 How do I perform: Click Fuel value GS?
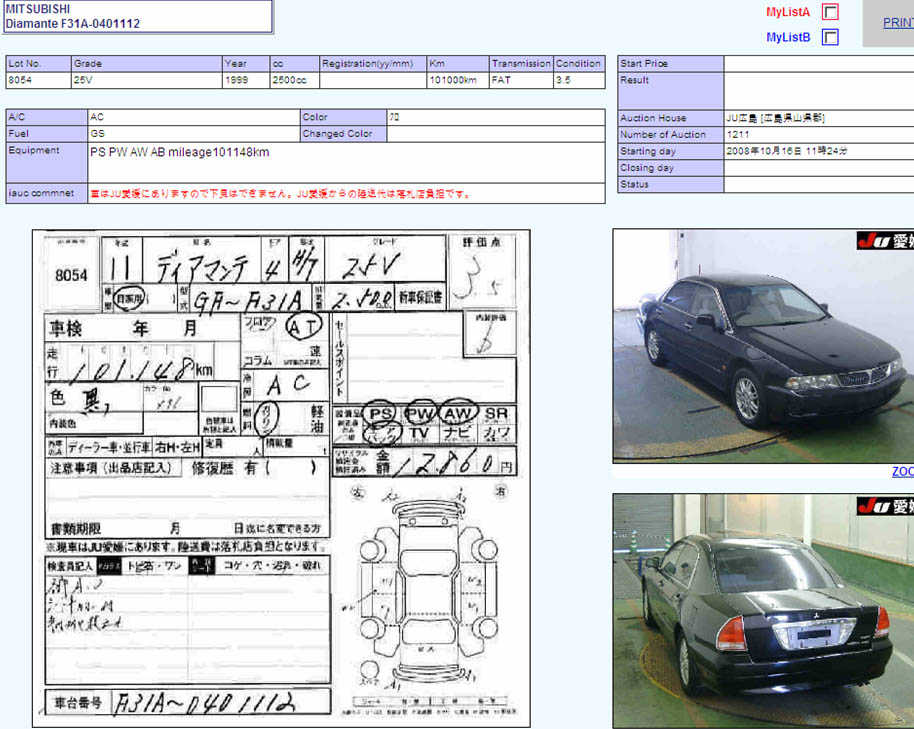point(97,133)
